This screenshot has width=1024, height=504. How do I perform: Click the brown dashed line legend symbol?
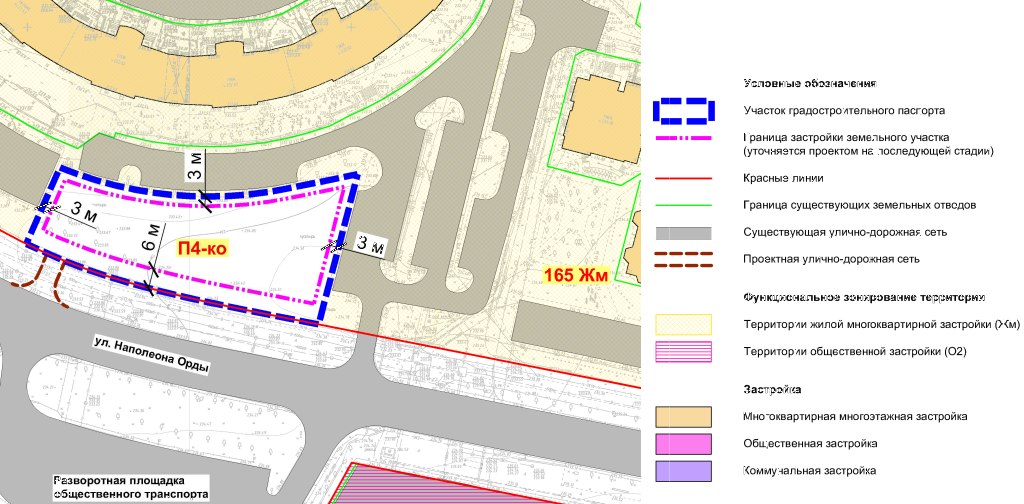[683, 260]
